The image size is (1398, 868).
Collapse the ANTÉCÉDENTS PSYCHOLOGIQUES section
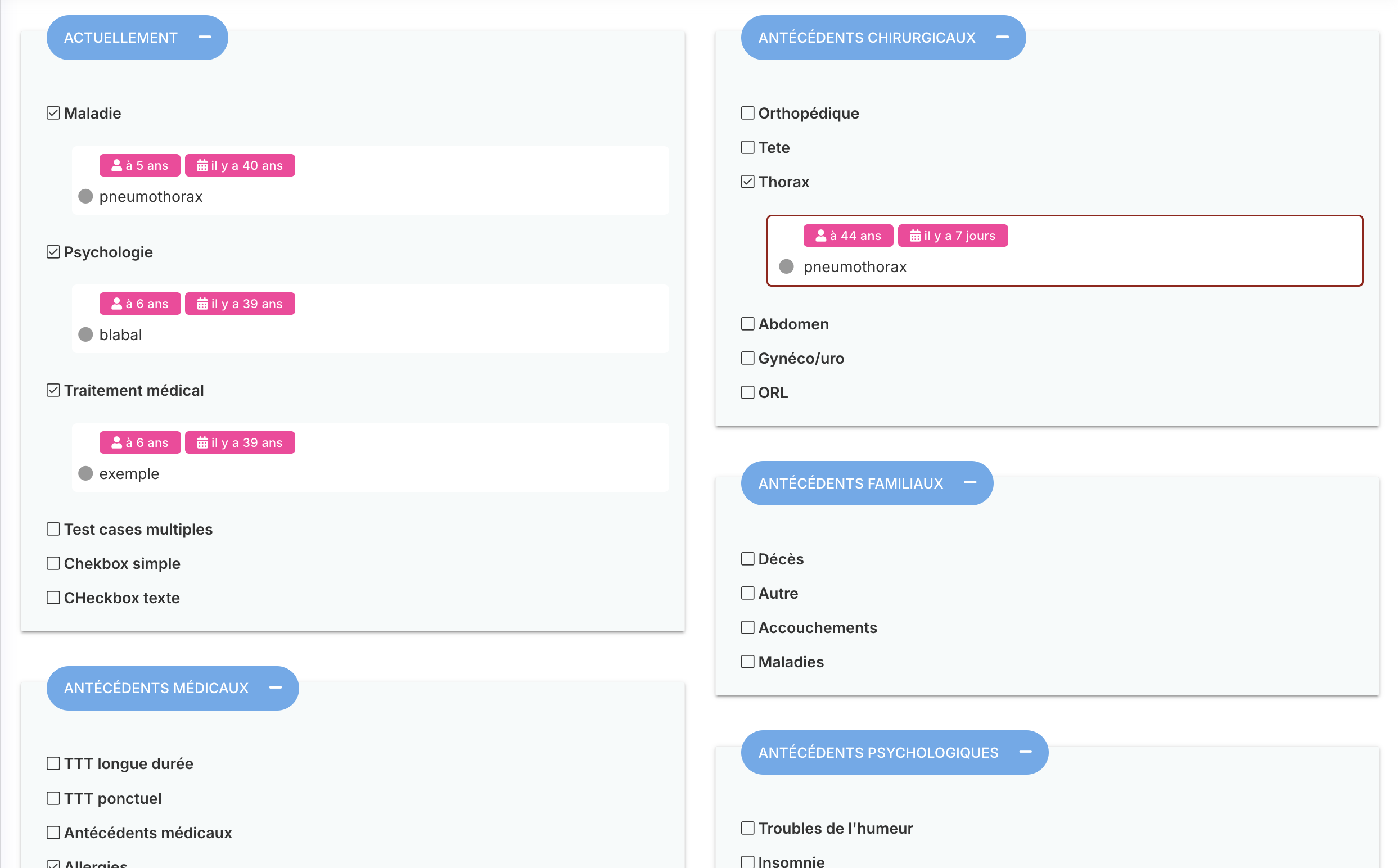pyautogui.click(x=1025, y=752)
